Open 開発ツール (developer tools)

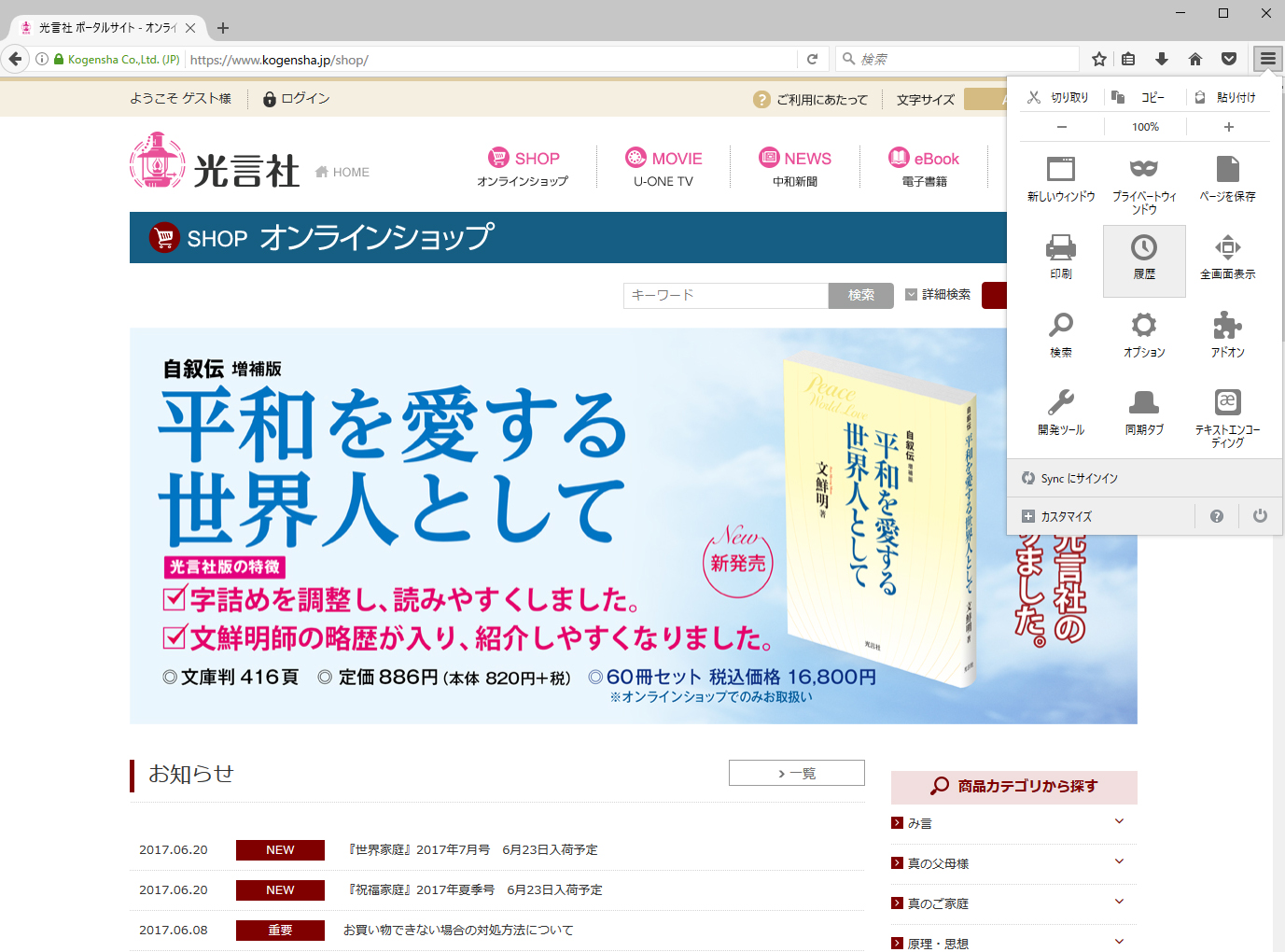tap(1061, 413)
